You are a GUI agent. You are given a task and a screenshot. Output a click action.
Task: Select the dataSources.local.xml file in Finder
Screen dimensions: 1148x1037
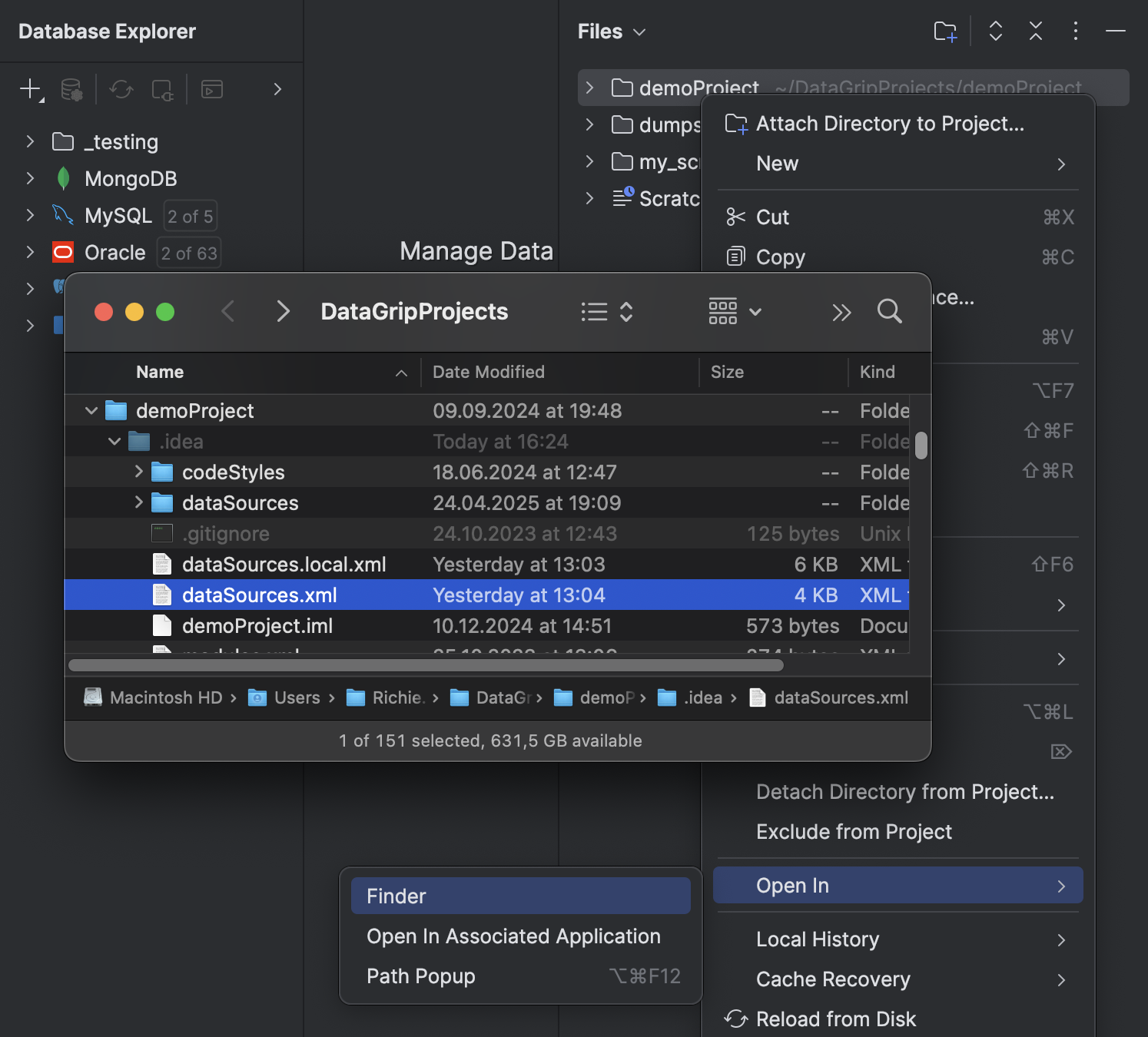point(487,564)
